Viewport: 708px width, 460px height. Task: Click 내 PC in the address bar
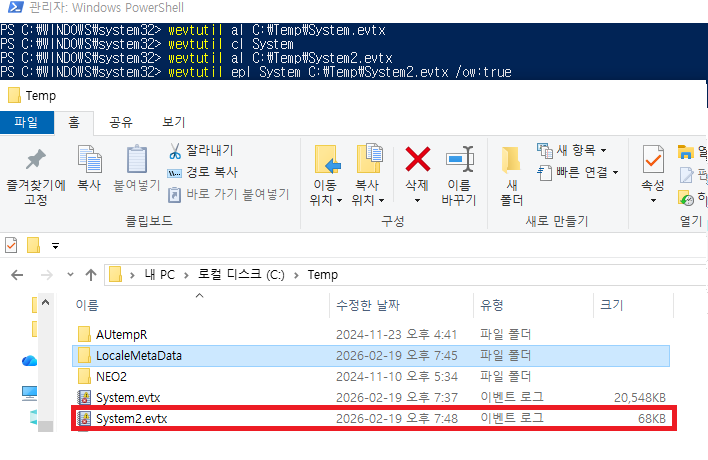tap(160, 274)
